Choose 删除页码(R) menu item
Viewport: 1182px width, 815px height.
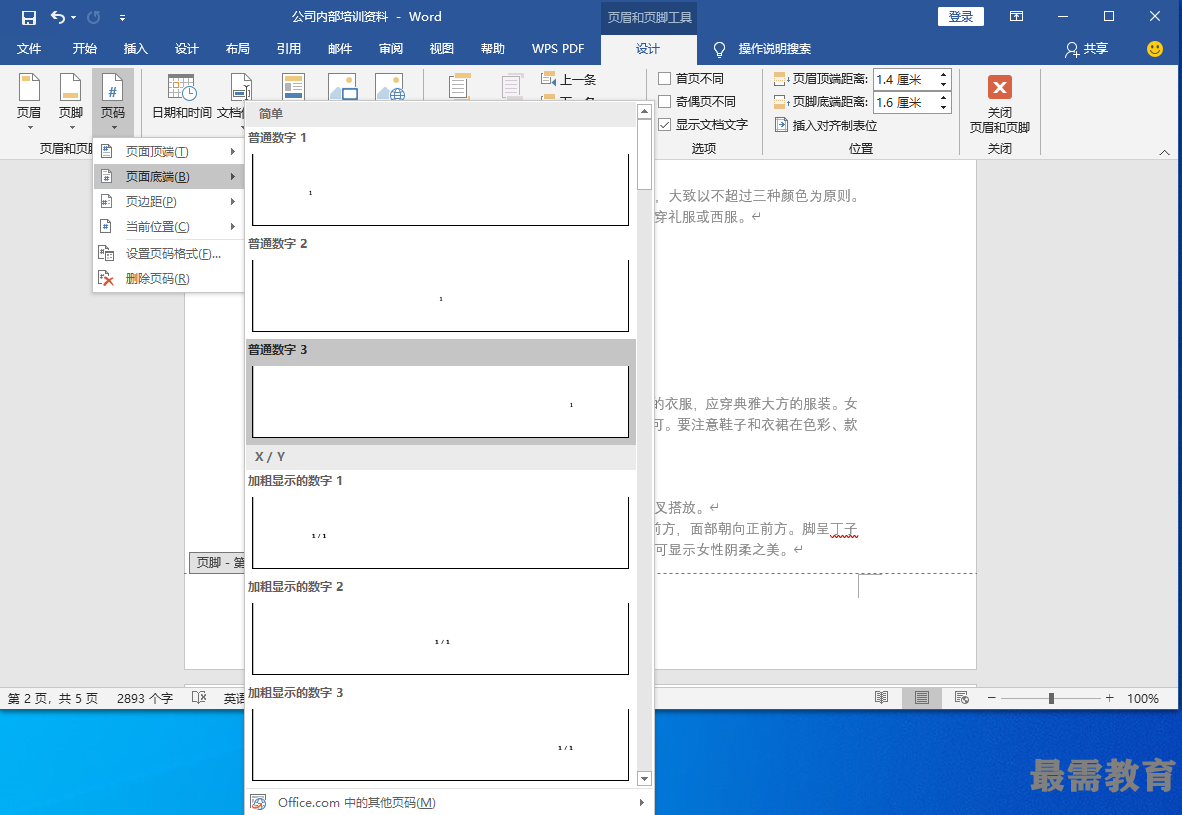click(168, 278)
